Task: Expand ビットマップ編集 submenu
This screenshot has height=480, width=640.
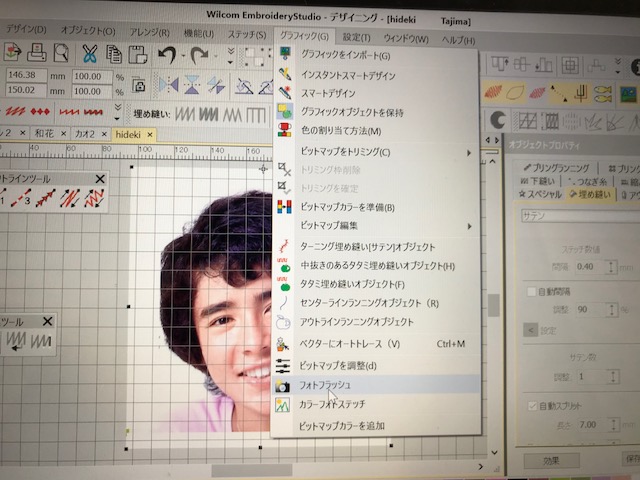Action: 376,225
